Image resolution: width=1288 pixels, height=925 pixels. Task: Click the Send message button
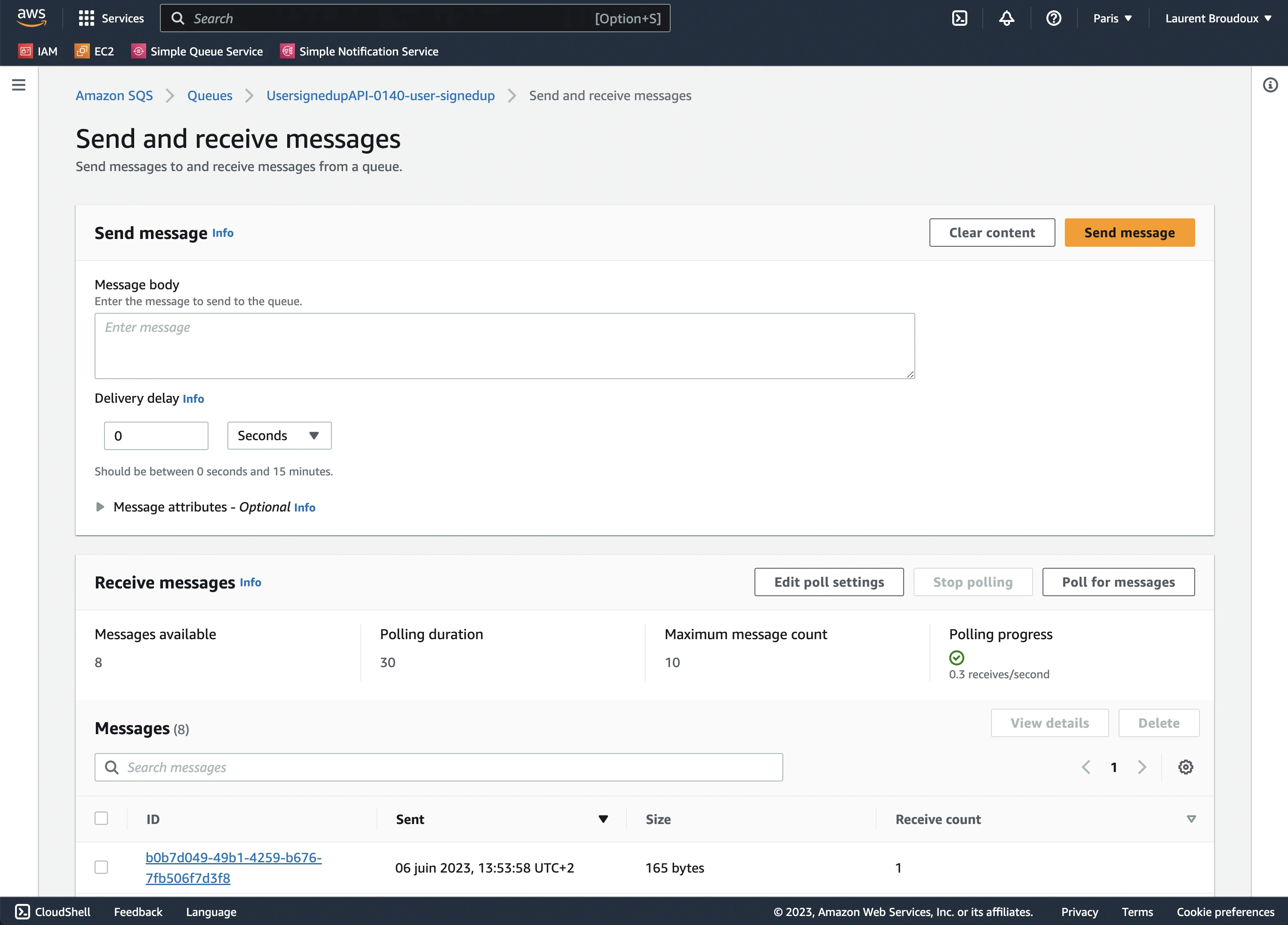(x=1129, y=232)
